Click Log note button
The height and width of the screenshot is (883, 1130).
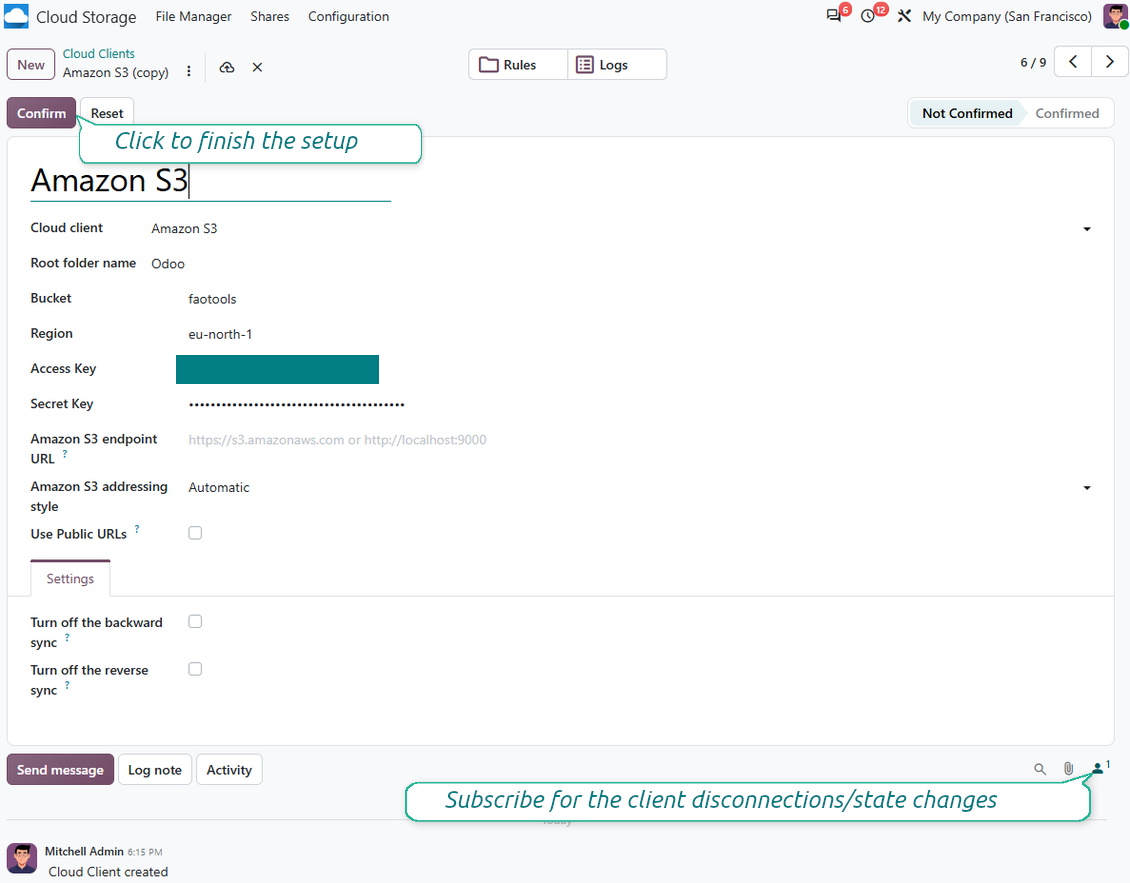[155, 770]
